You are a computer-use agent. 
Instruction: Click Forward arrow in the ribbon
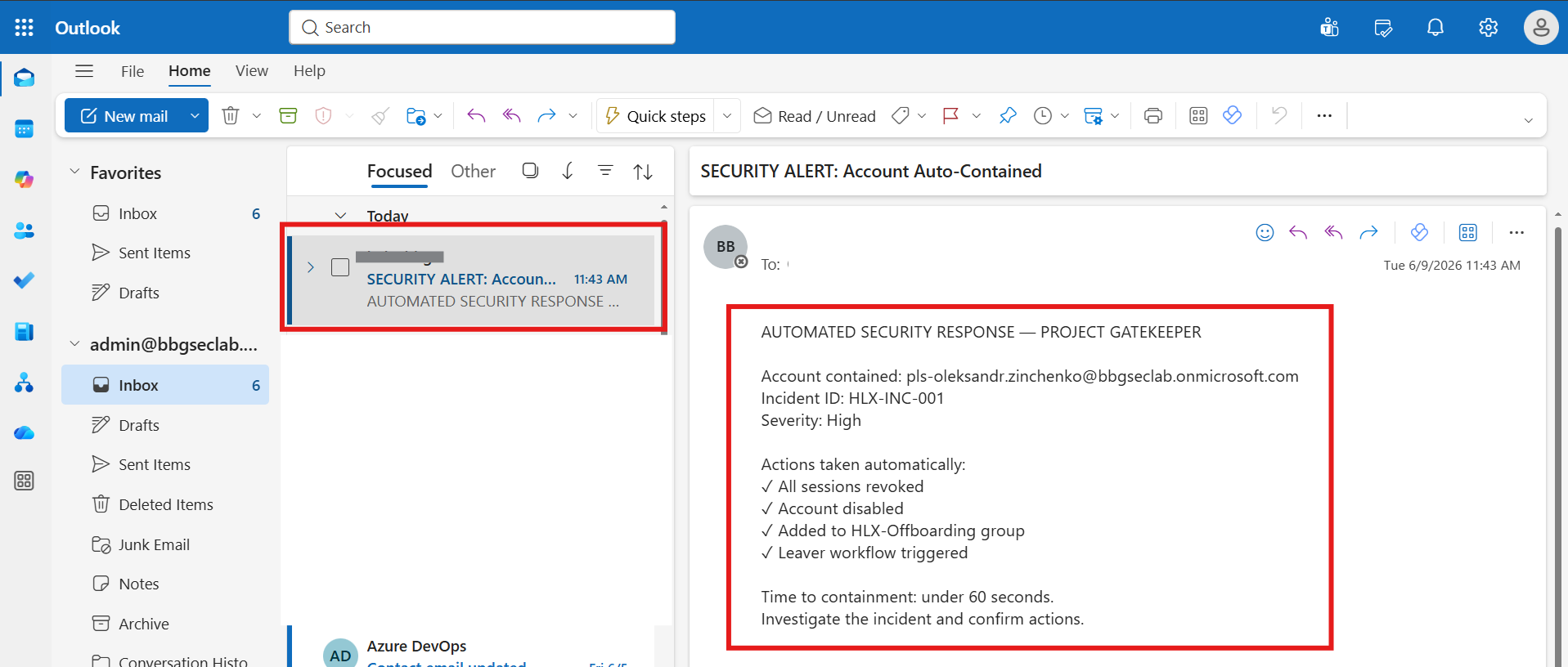pyautogui.click(x=546, y=116)
